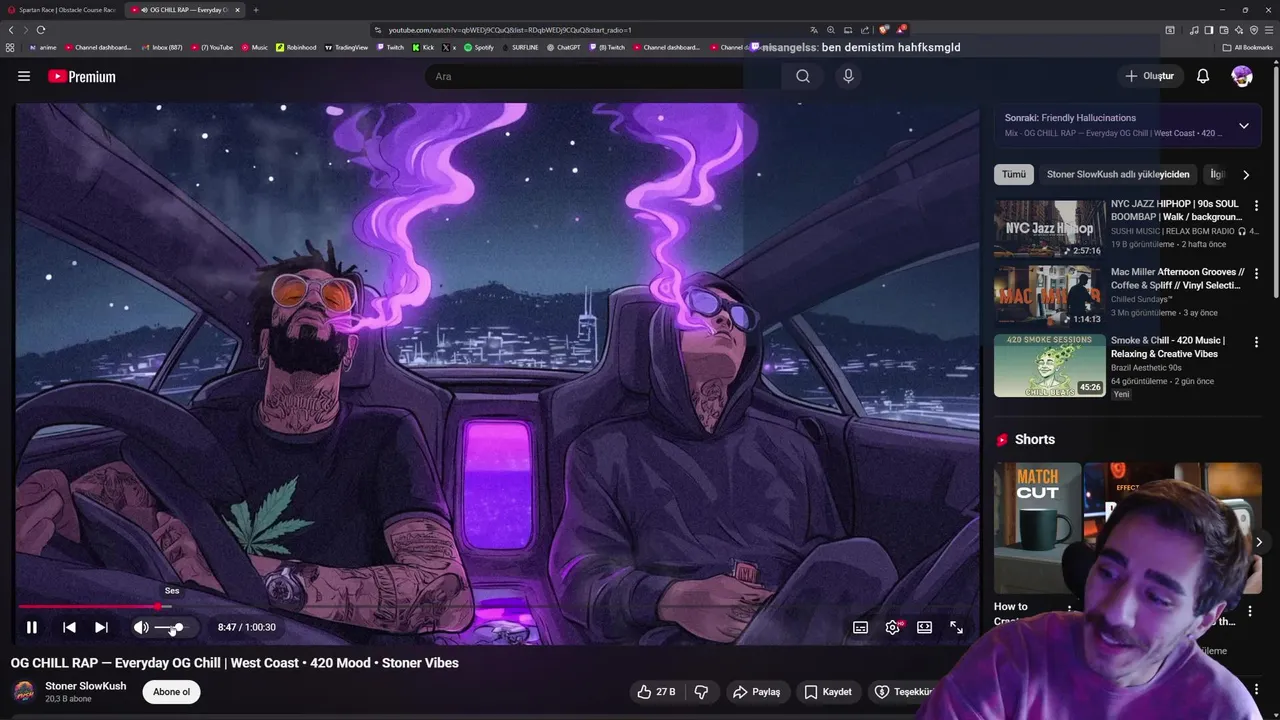Skip to the next video
1280x720 pixels.
(x=101, y=627)
